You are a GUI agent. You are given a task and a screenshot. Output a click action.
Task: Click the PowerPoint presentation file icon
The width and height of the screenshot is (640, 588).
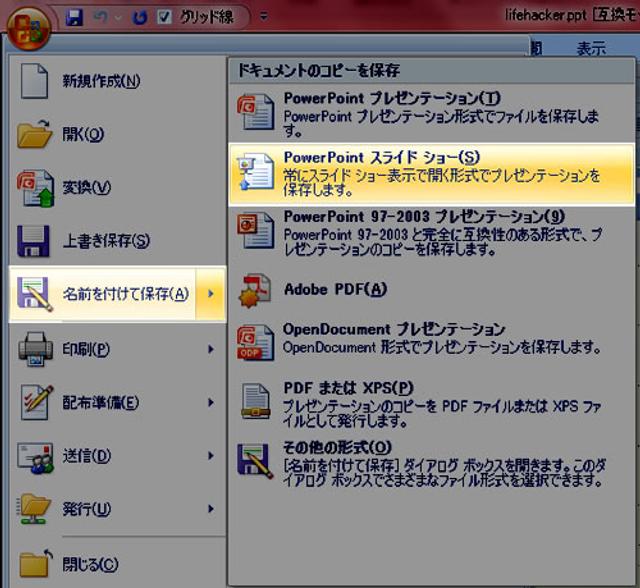coord(256,112)
